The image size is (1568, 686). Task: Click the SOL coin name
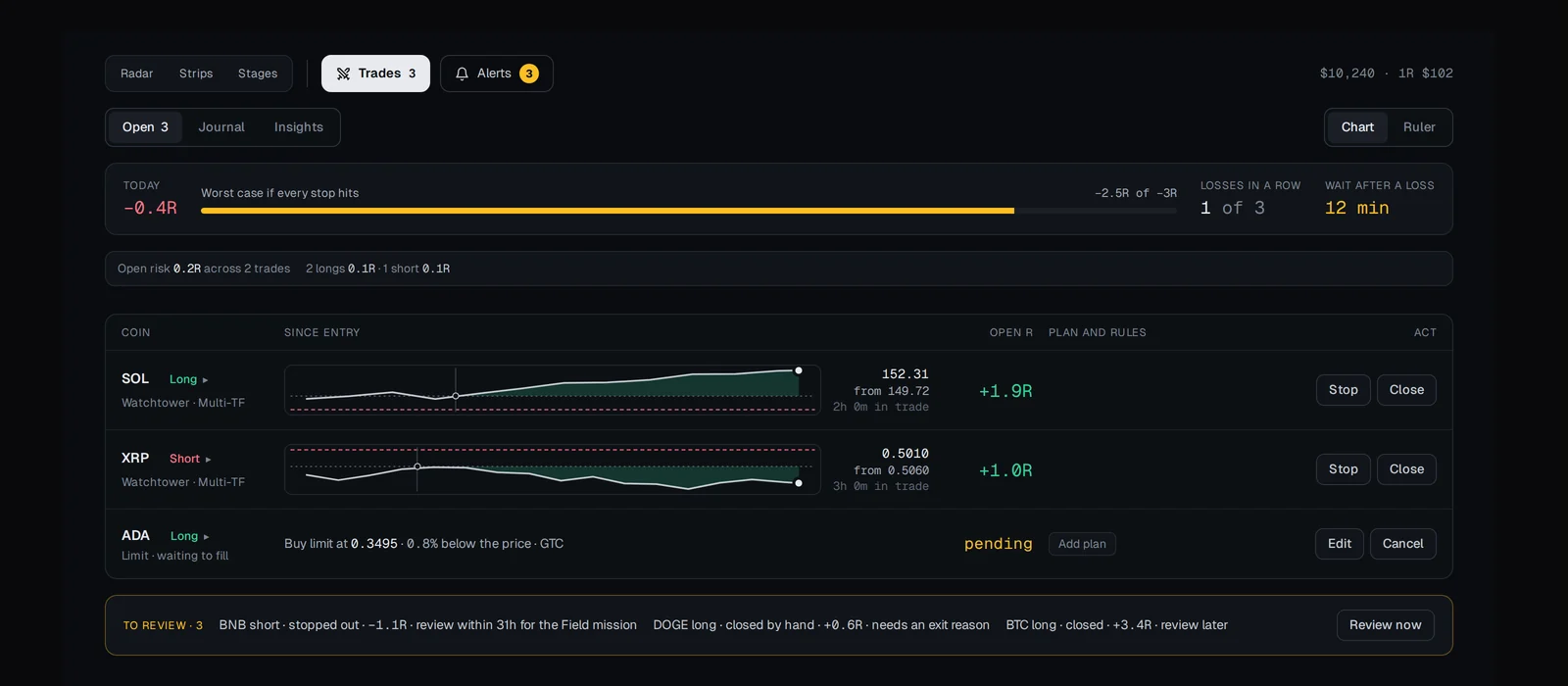(135, 379)
